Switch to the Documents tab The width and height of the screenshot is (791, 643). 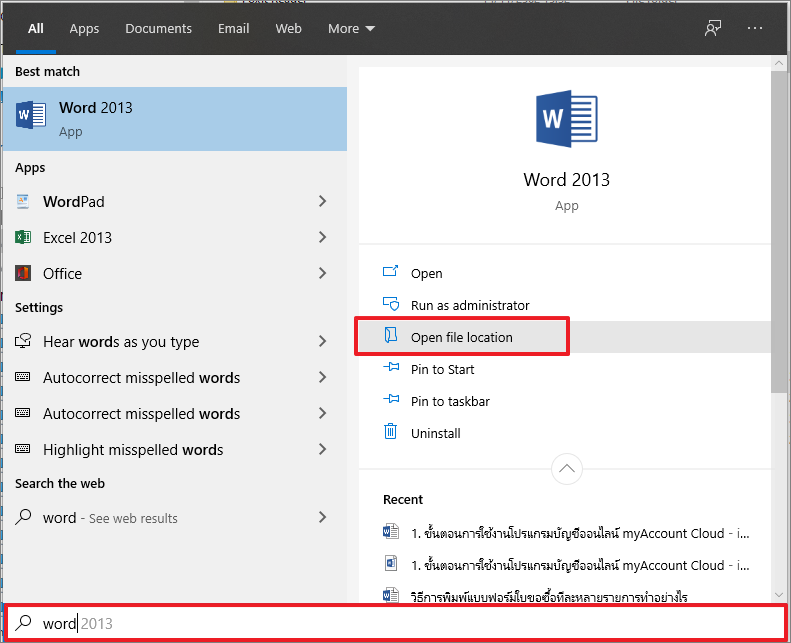tap(158, 29)
